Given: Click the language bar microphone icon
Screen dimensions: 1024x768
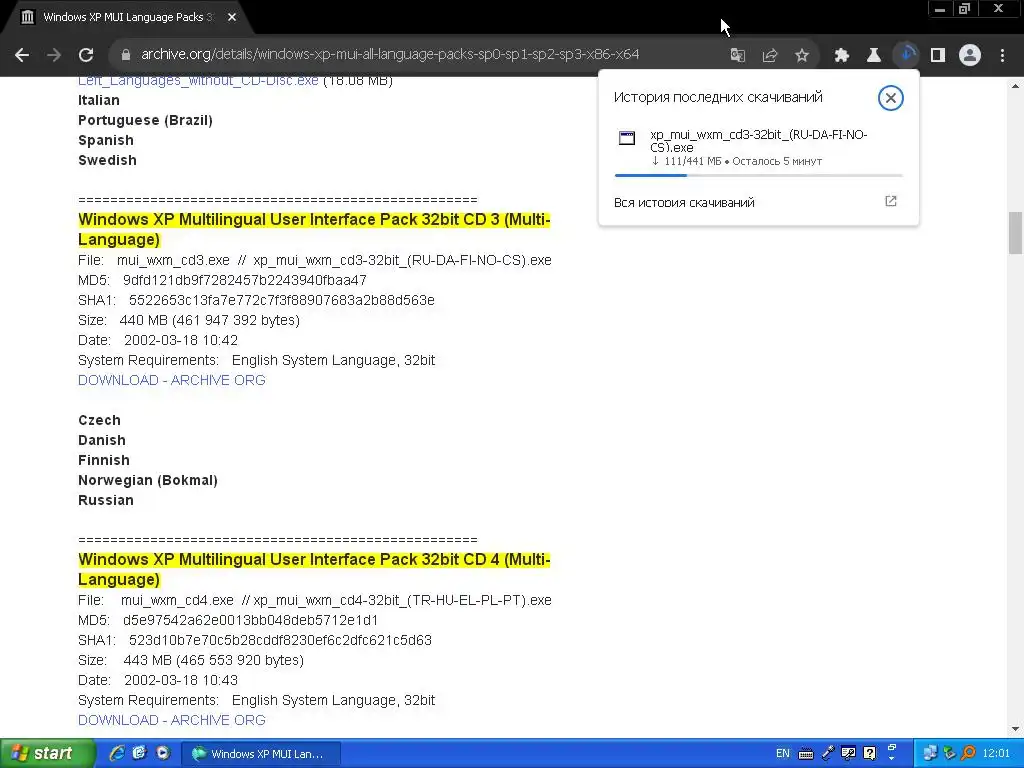Looking at the screenshot, I should coord(827,754).
